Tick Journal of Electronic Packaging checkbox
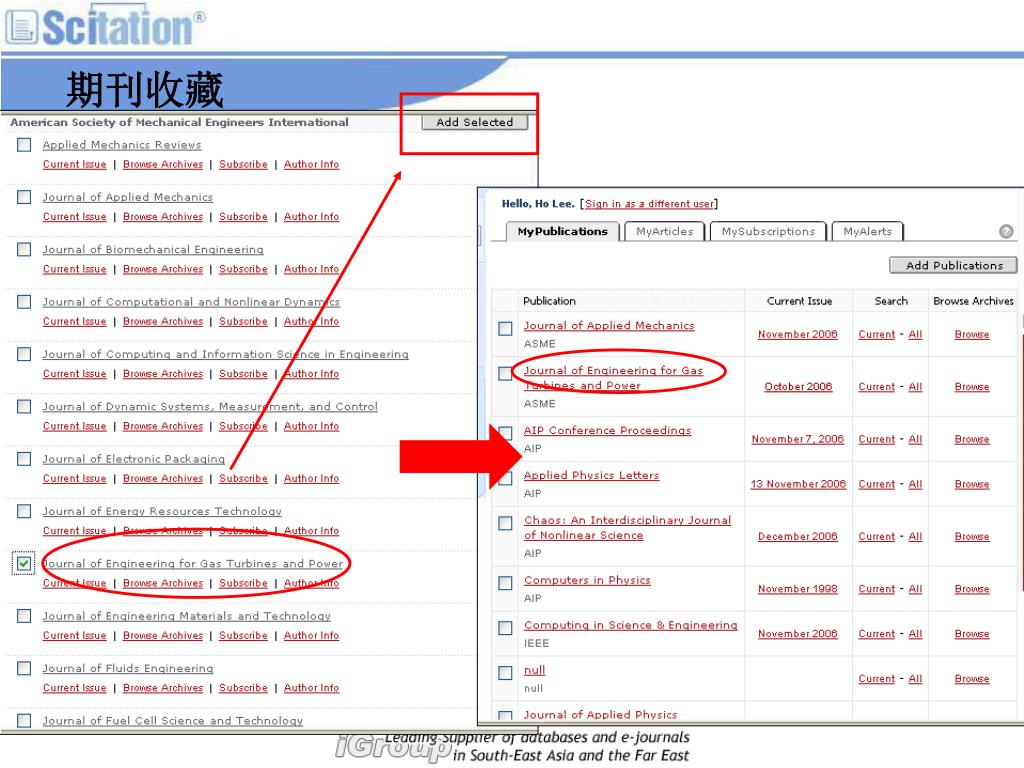 [24, 458]
